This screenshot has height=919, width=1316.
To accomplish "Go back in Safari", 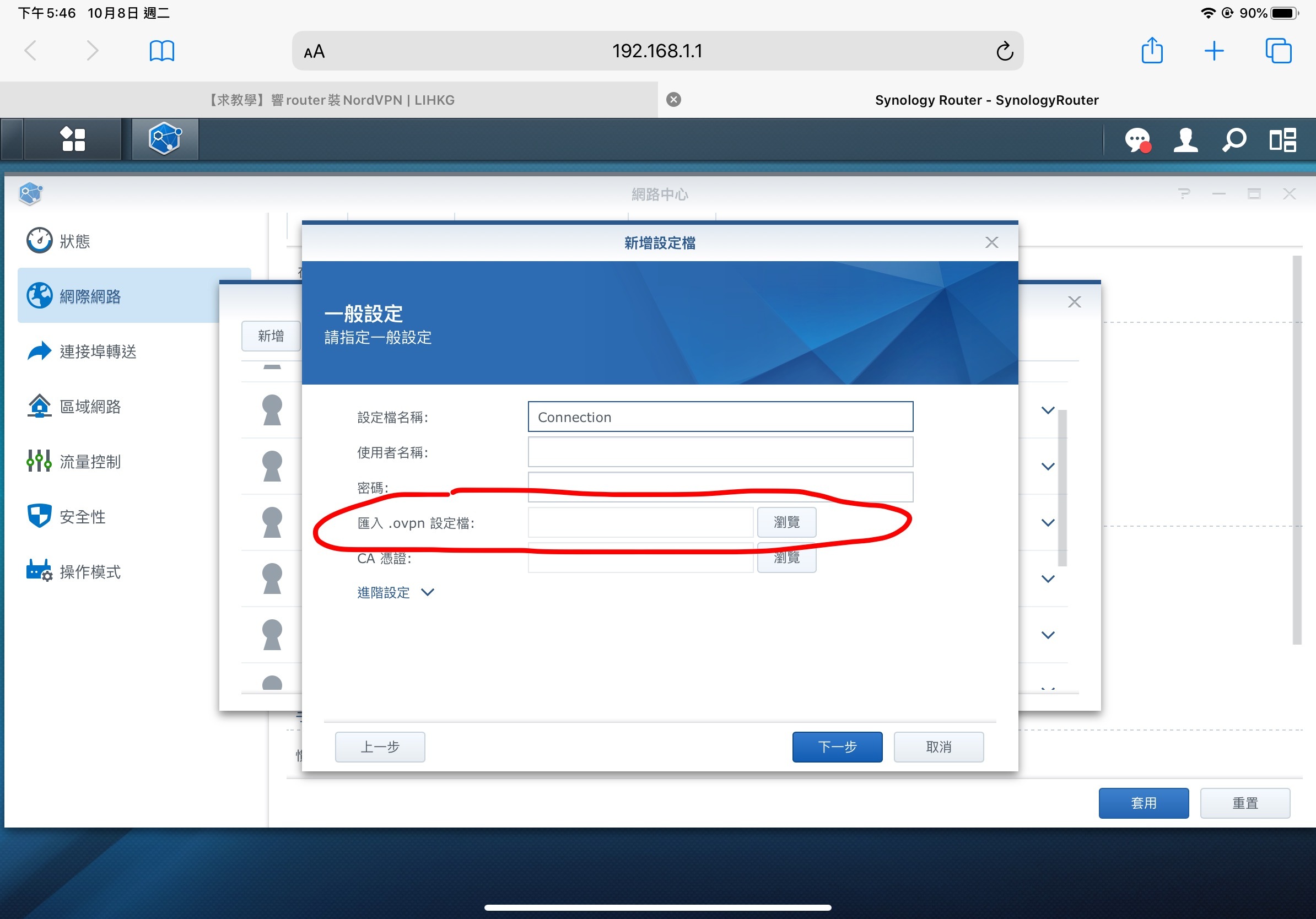I will click(x=31, y=51).
